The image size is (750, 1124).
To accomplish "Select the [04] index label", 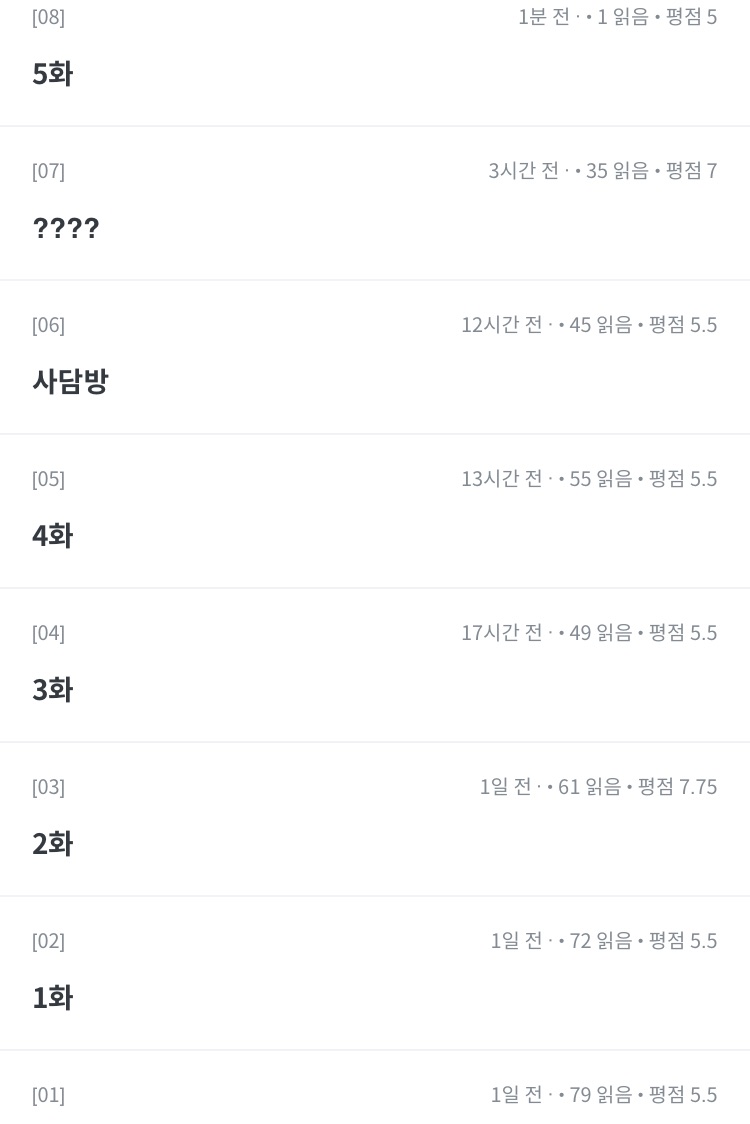I will [48, 633].
